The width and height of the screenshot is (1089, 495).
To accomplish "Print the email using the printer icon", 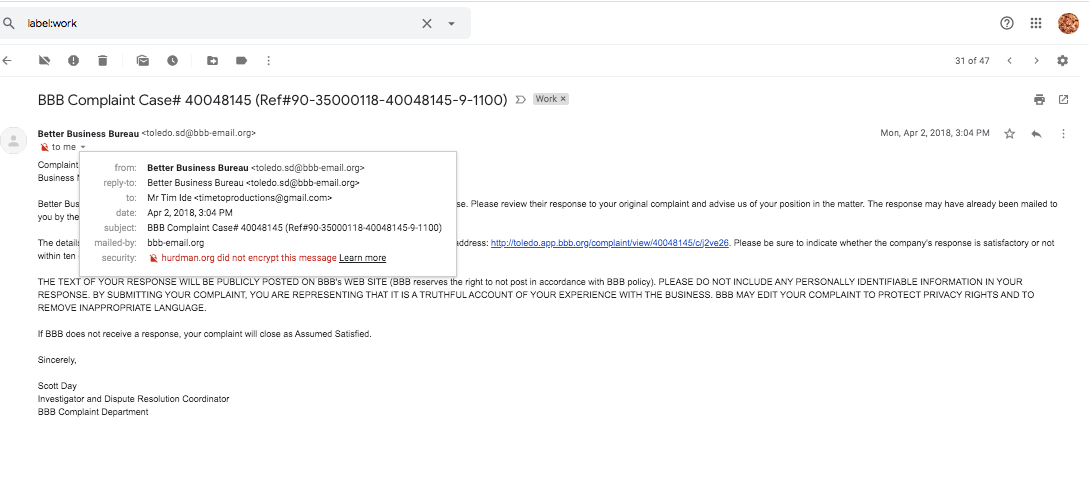I will click(x=1039, y=100).
